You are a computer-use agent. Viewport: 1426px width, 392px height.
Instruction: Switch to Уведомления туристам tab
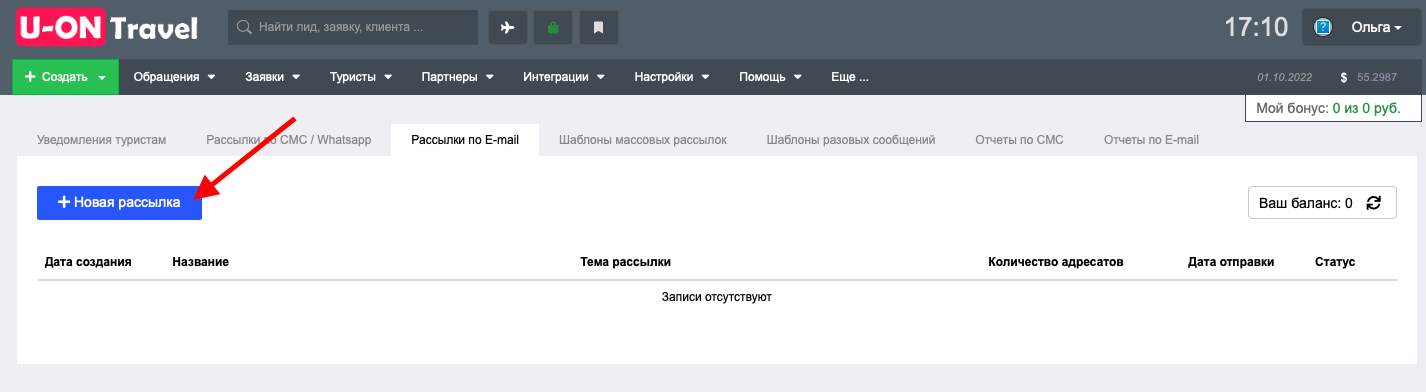point(101,140)
